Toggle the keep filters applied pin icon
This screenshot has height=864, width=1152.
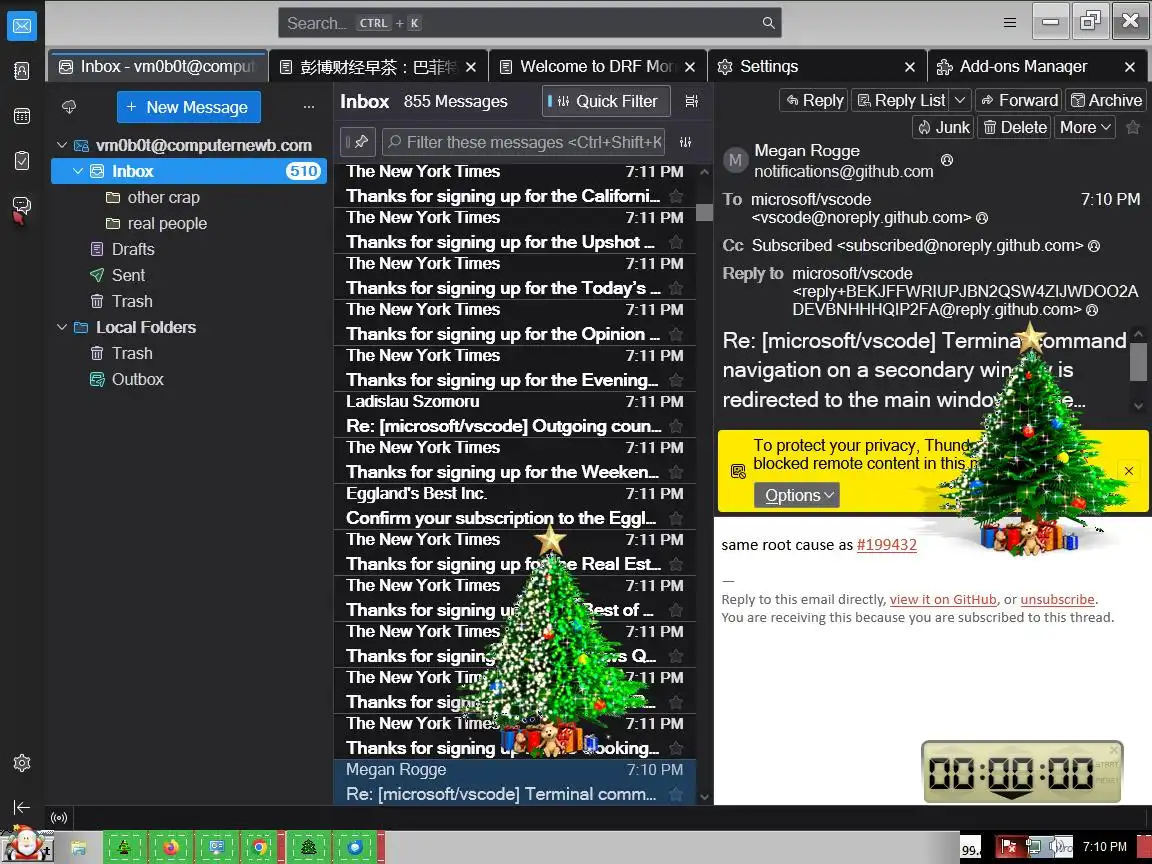click(358, 142)
